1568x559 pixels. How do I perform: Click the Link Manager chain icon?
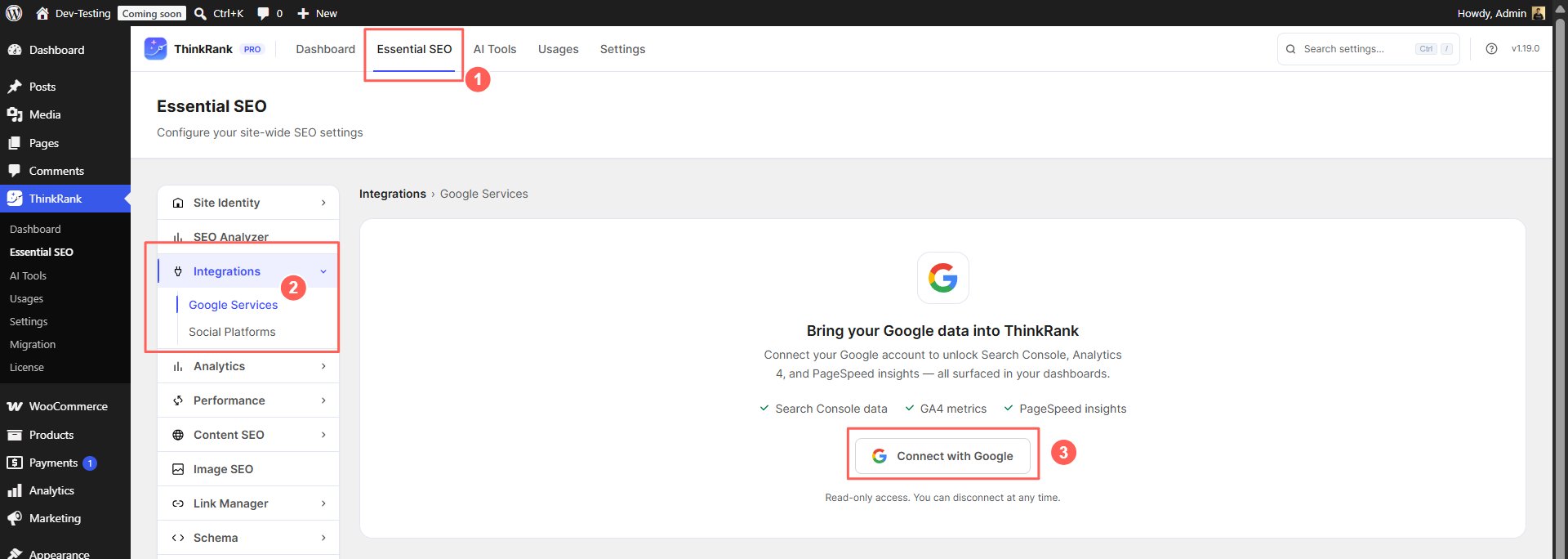click(x=178, y=503)
